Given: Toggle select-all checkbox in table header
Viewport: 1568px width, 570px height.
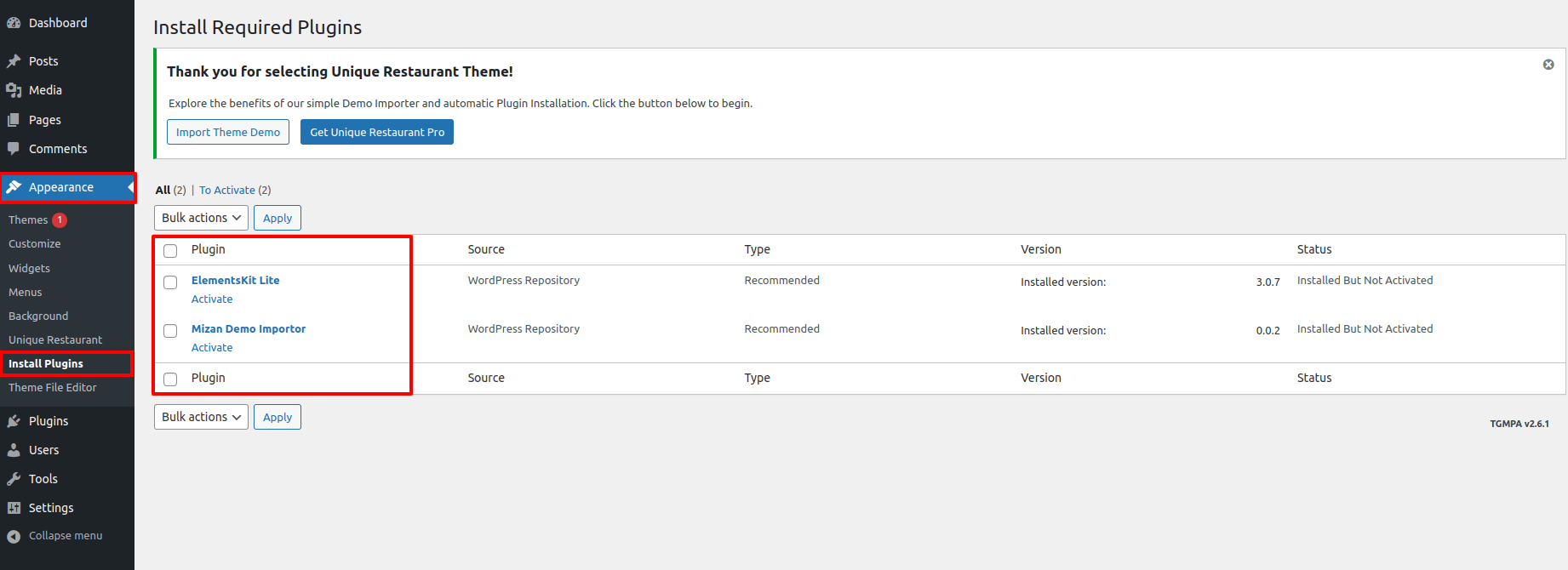Looking at the screenshot, I should coord(170,251).
